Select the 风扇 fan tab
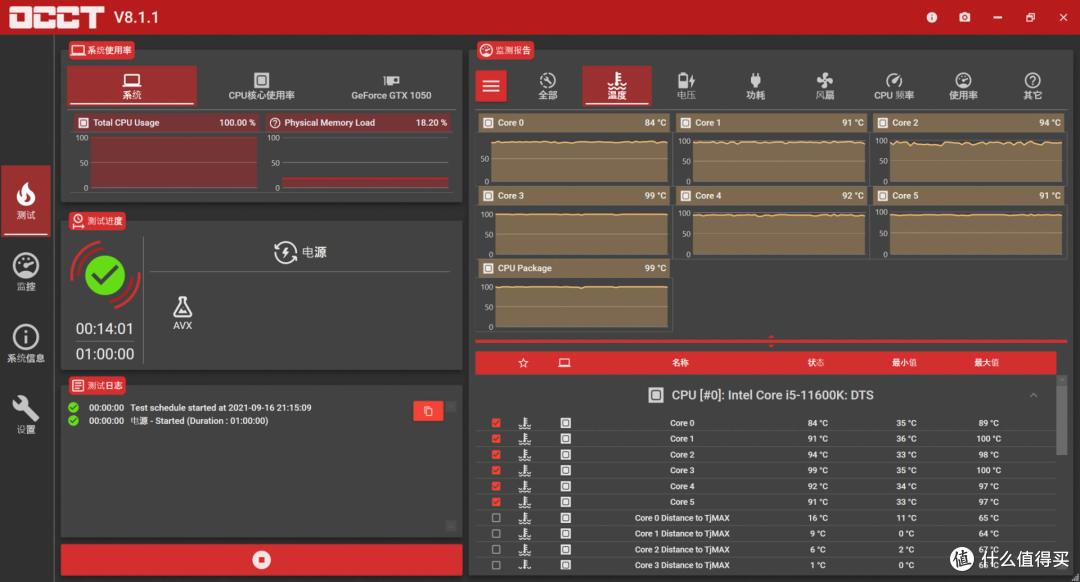Screen dimensions: 1080x582 824,86
